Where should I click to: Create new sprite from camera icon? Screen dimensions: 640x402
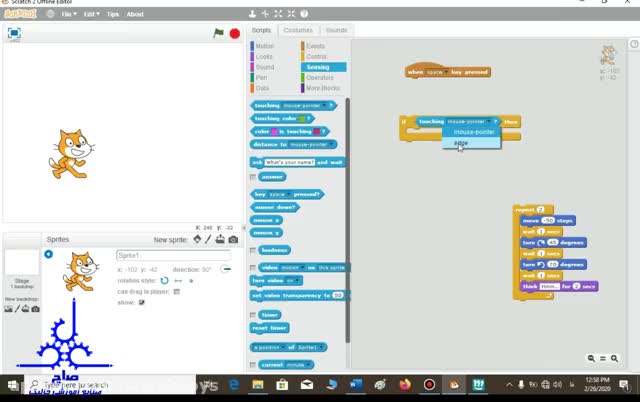click(234, 240)
